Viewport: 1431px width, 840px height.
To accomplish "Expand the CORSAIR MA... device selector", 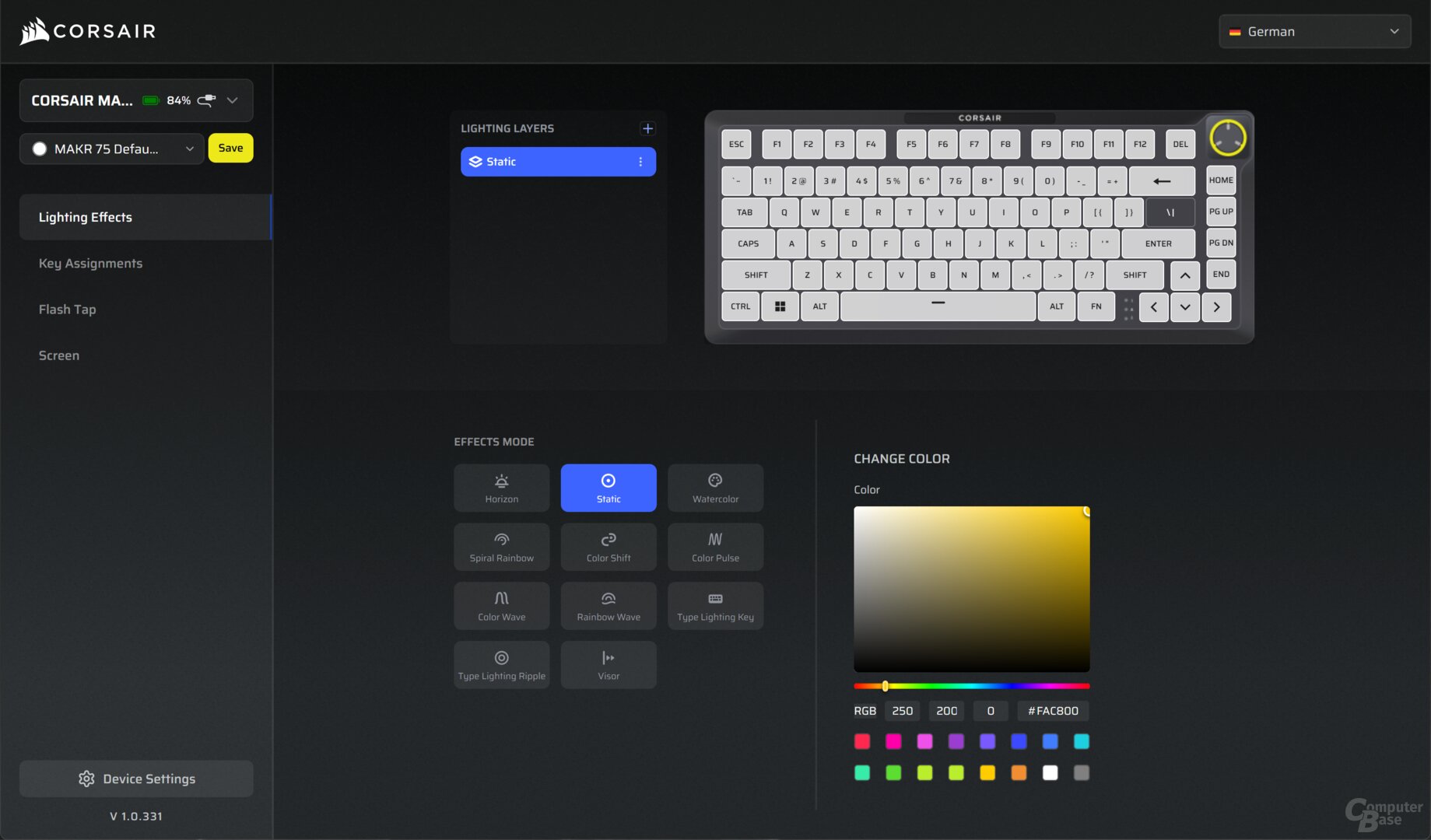I will click(136, 100).
